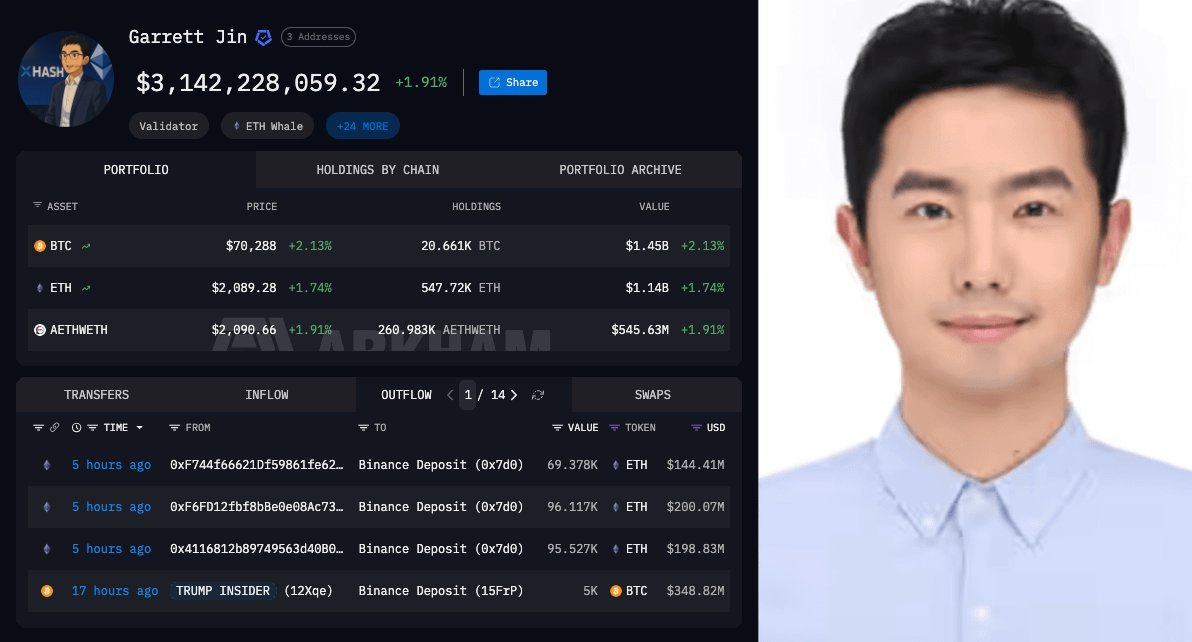The width and height of the screenshot is (1192, 642).
Task: Click Ethereum chain icon on 96.117K row
Action: click(47, 507)
